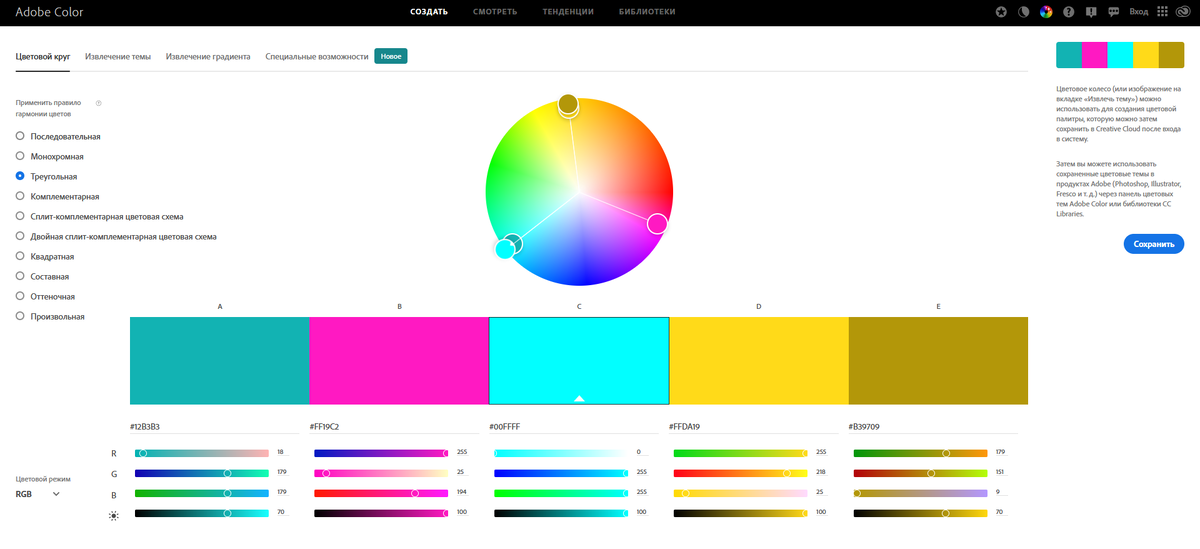Click the dark teal handle on the color wheel
This screenshot has width=1200, height=549.
[514, 242]
